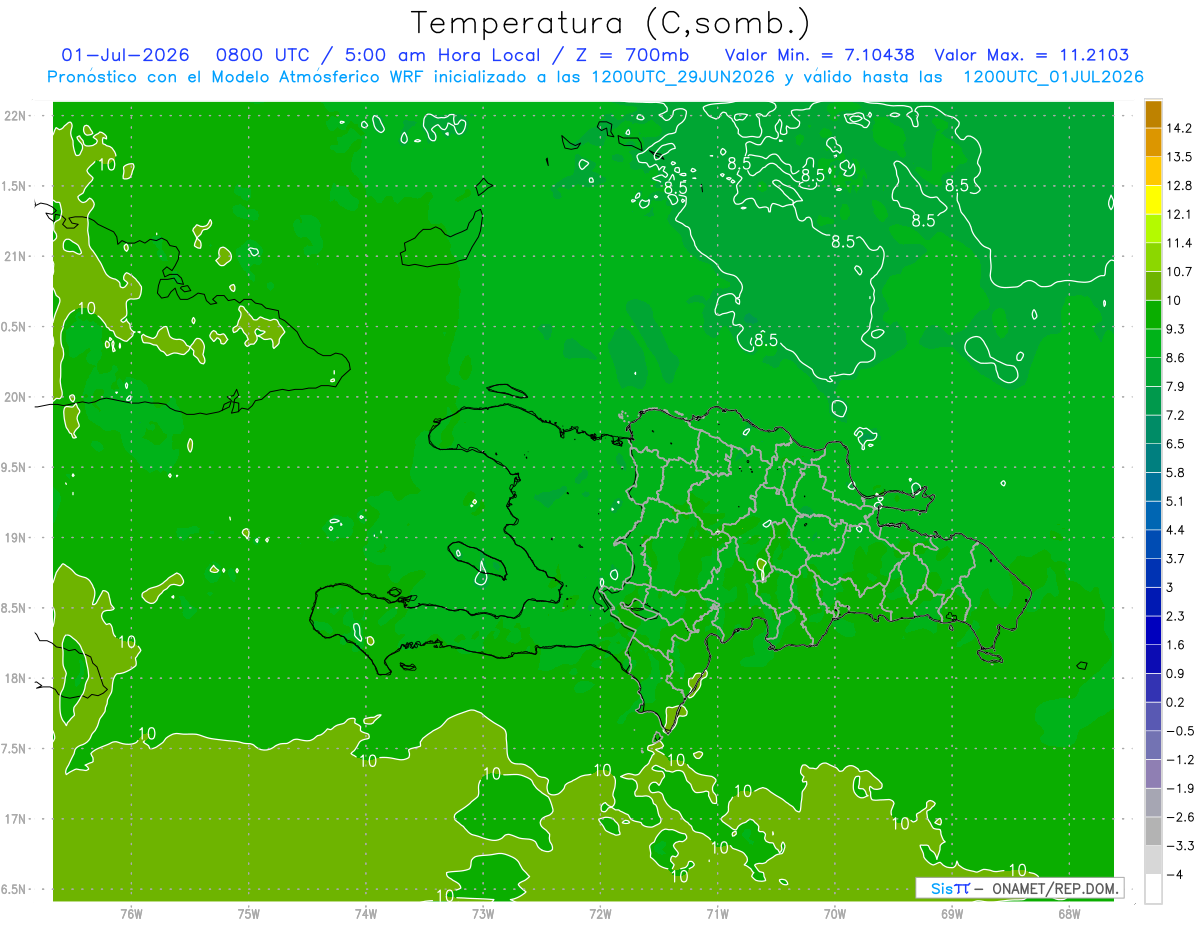
Task: Click the 12.8 color scale value
Action: point(1180,186)
